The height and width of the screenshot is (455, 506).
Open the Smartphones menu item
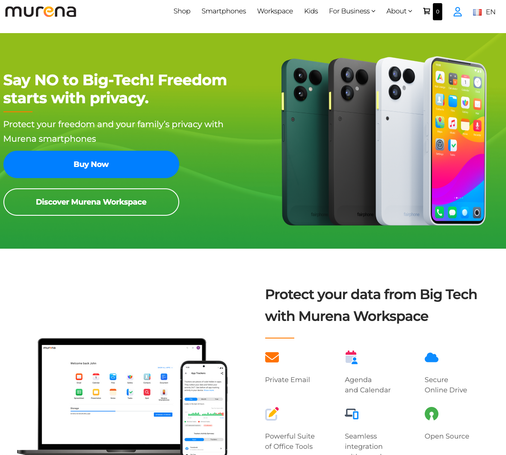[224, 11]
